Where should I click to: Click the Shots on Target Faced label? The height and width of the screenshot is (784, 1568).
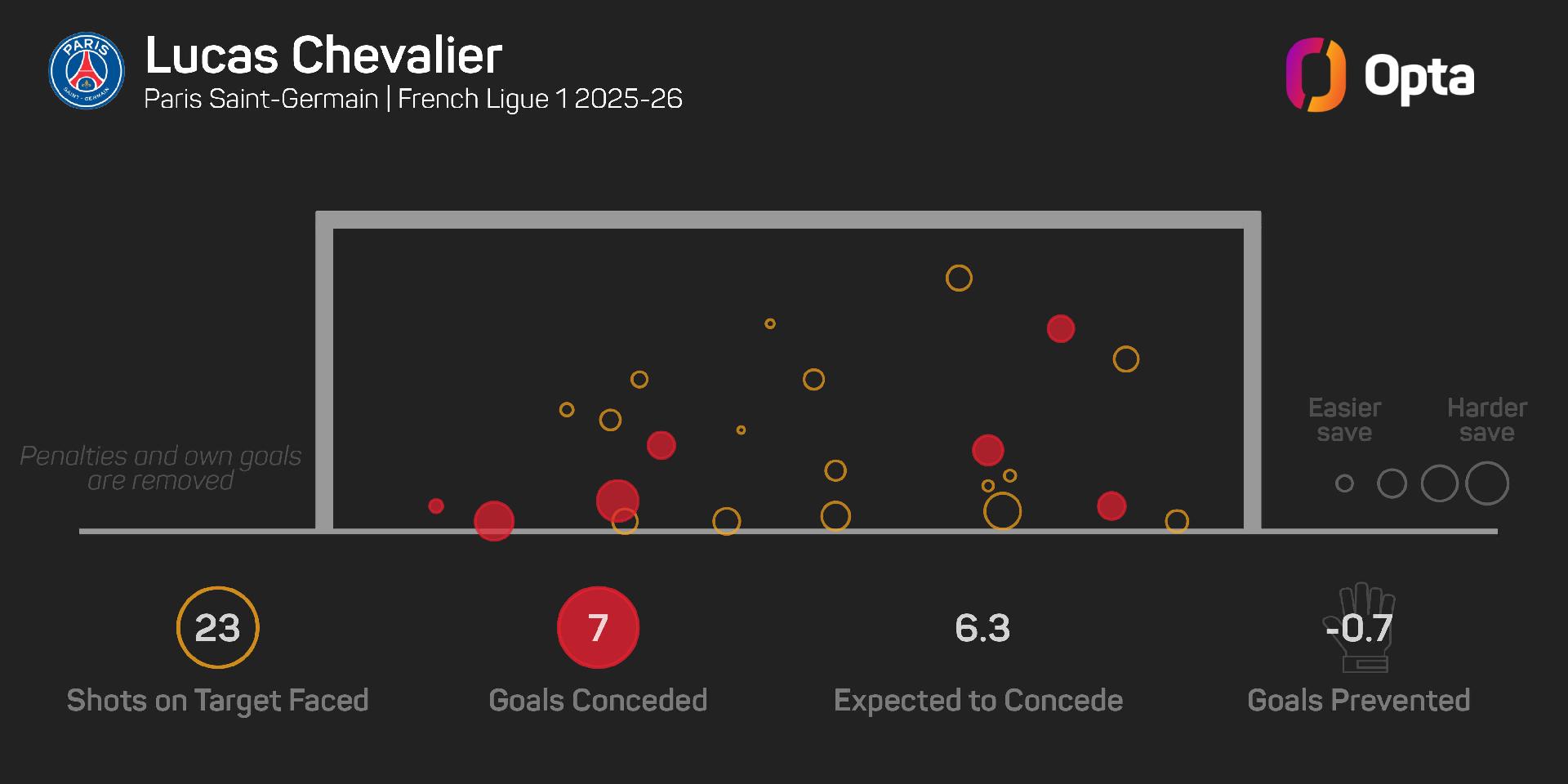click(x=217, y=701)
